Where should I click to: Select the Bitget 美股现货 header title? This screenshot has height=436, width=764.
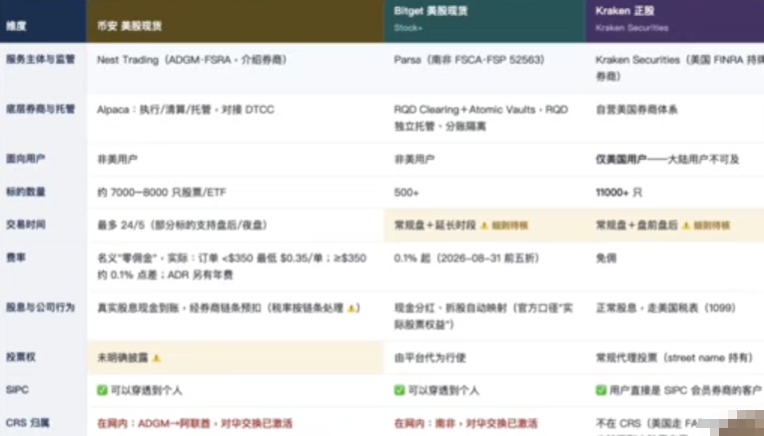(431, 11)
